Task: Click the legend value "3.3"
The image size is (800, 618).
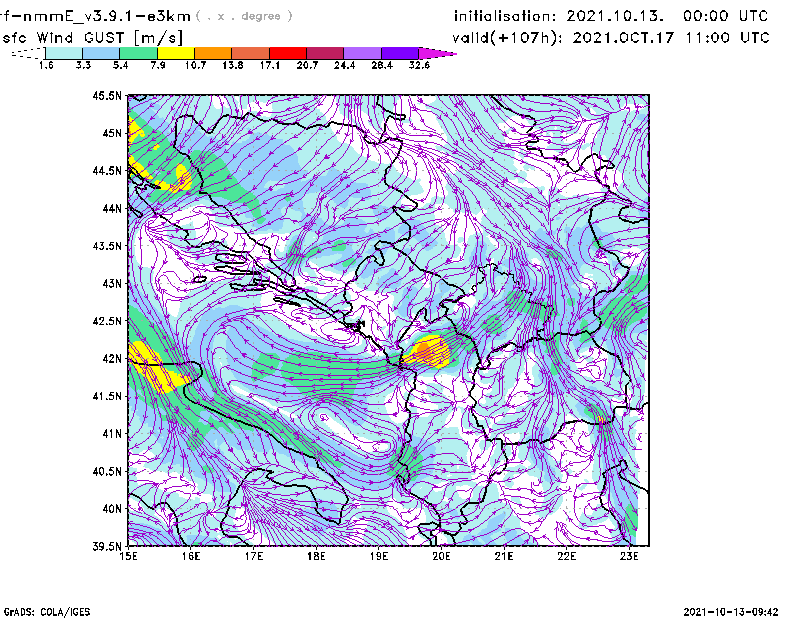Action: (x=83, y=65)
